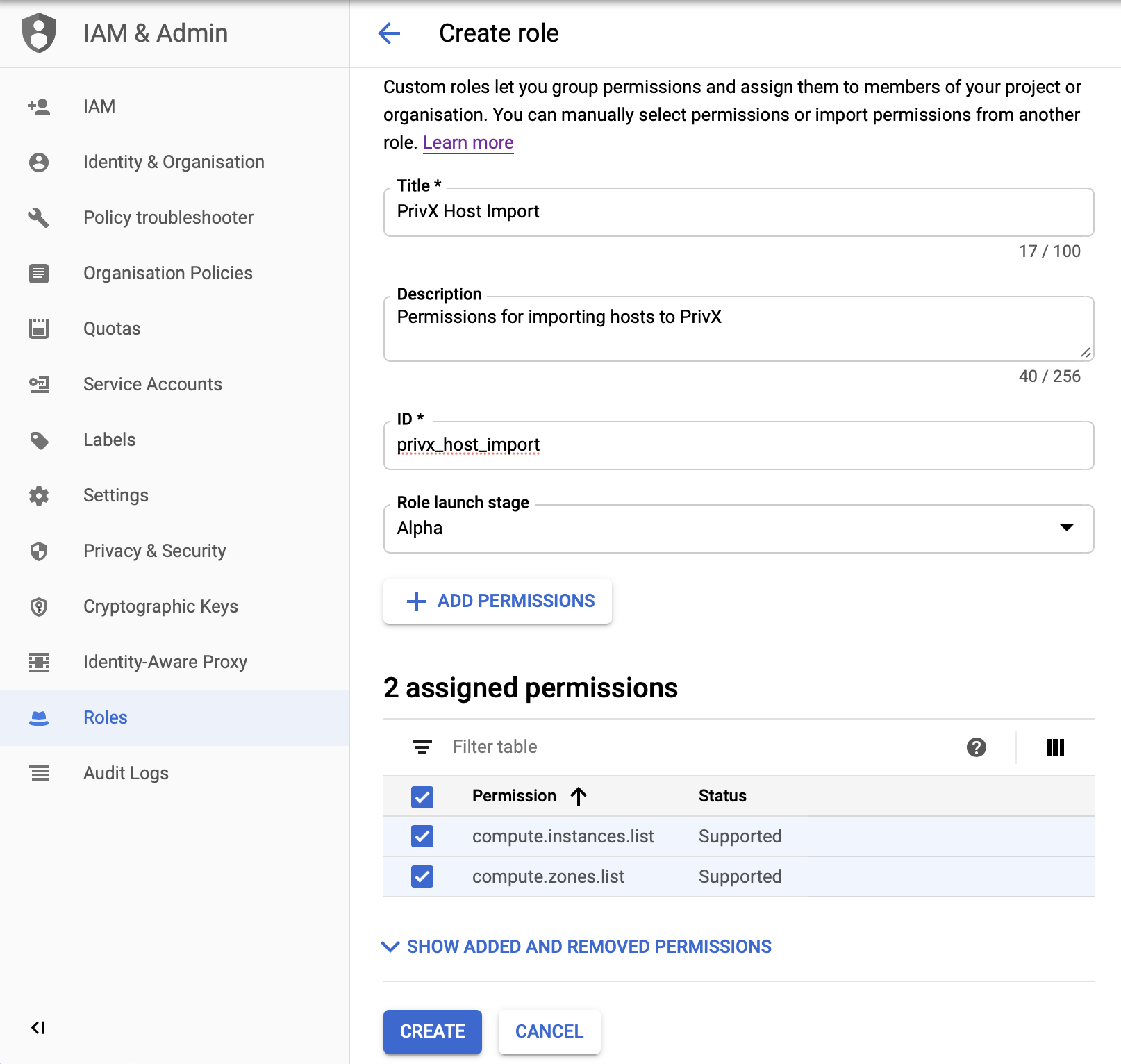Toggle the select-all permissions checkbox
The image size is (1121, 1064).
[422, 797]
